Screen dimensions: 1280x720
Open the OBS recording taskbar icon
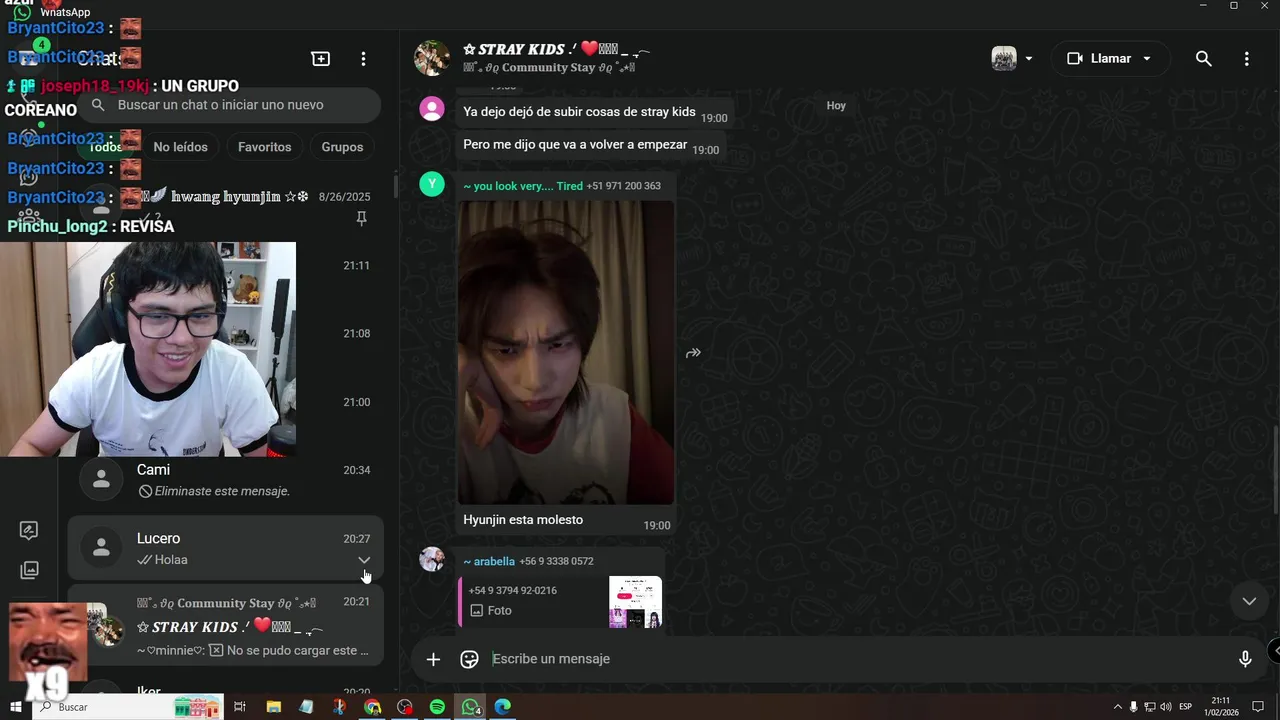click(x=405, y=707)
